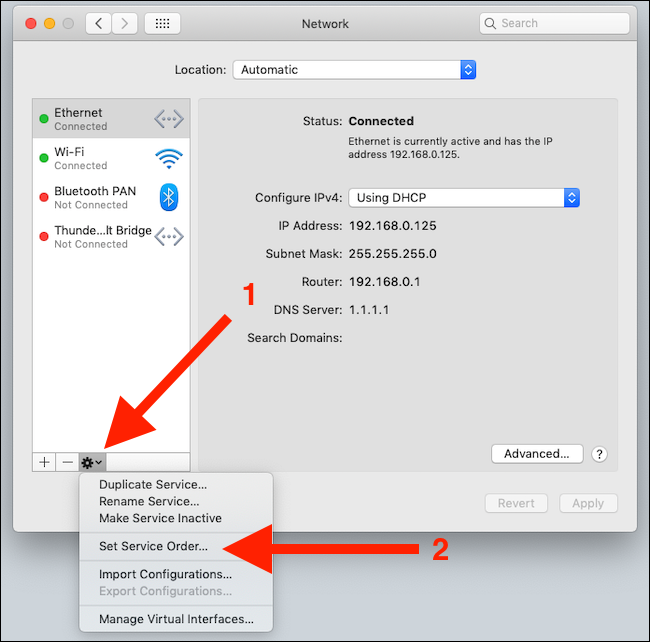
Task: Click into the Search field
Action: click(554, 24)
